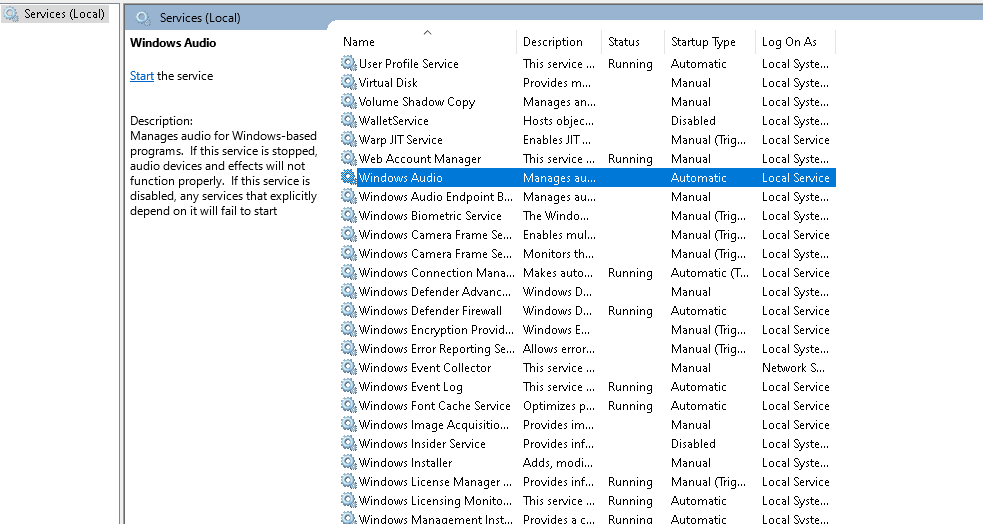Select Windows Audio Endpoint Builder service
Screen dimensions: 983x524
(435, 197)
